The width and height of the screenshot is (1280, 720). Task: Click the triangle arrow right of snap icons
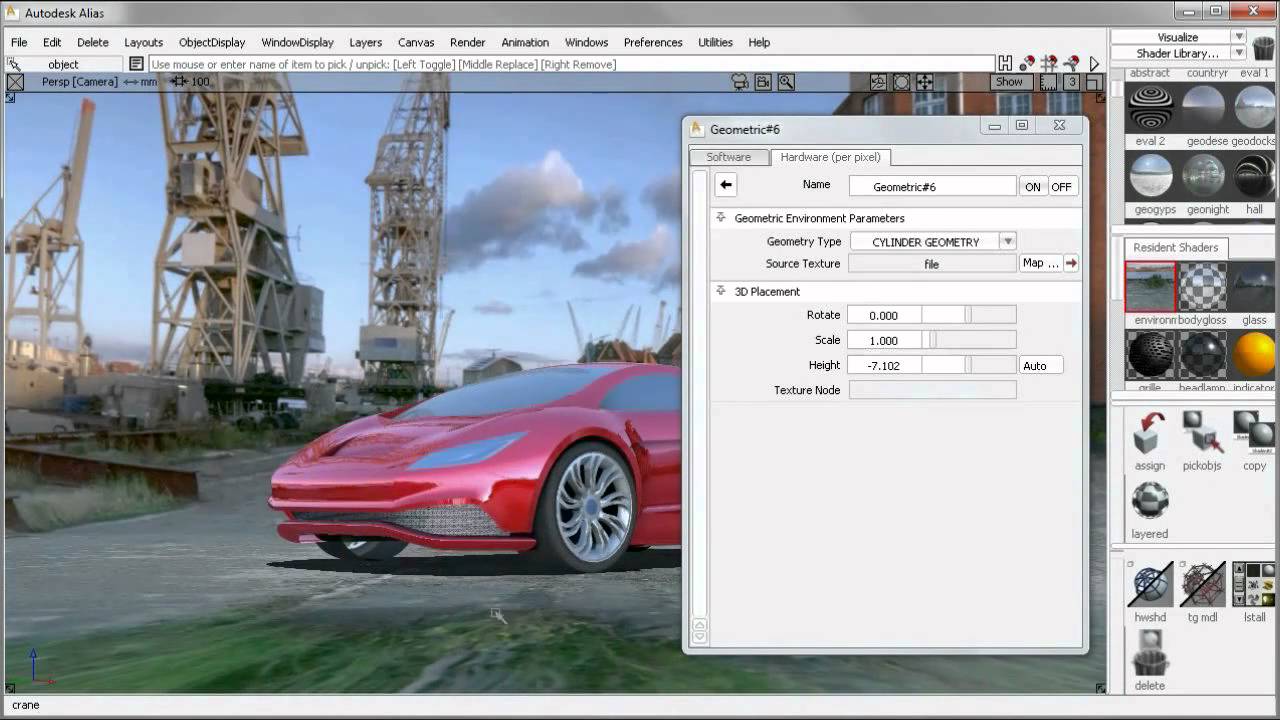pyautogui.click(x=1094, y=64)
